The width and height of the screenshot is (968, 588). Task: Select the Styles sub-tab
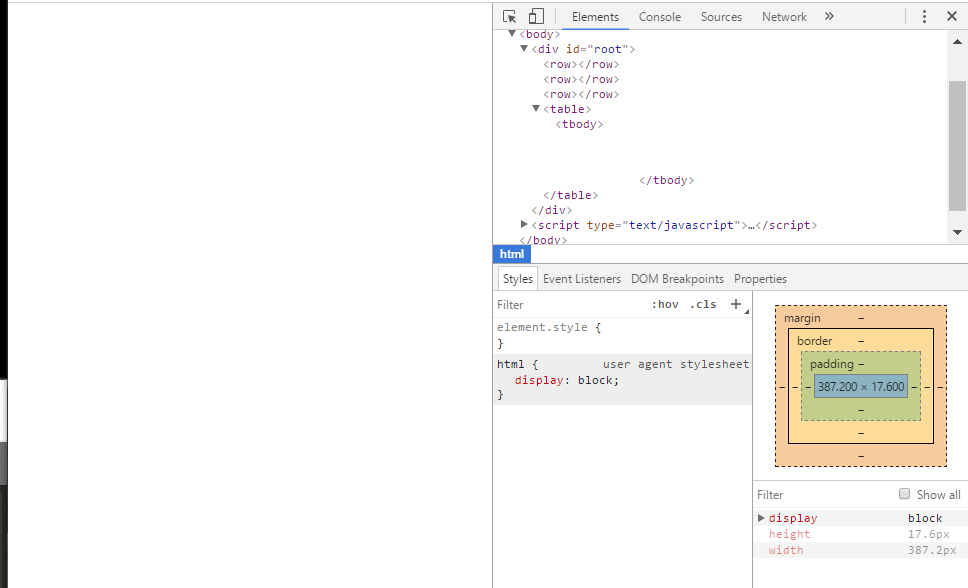tap(517, 279)
